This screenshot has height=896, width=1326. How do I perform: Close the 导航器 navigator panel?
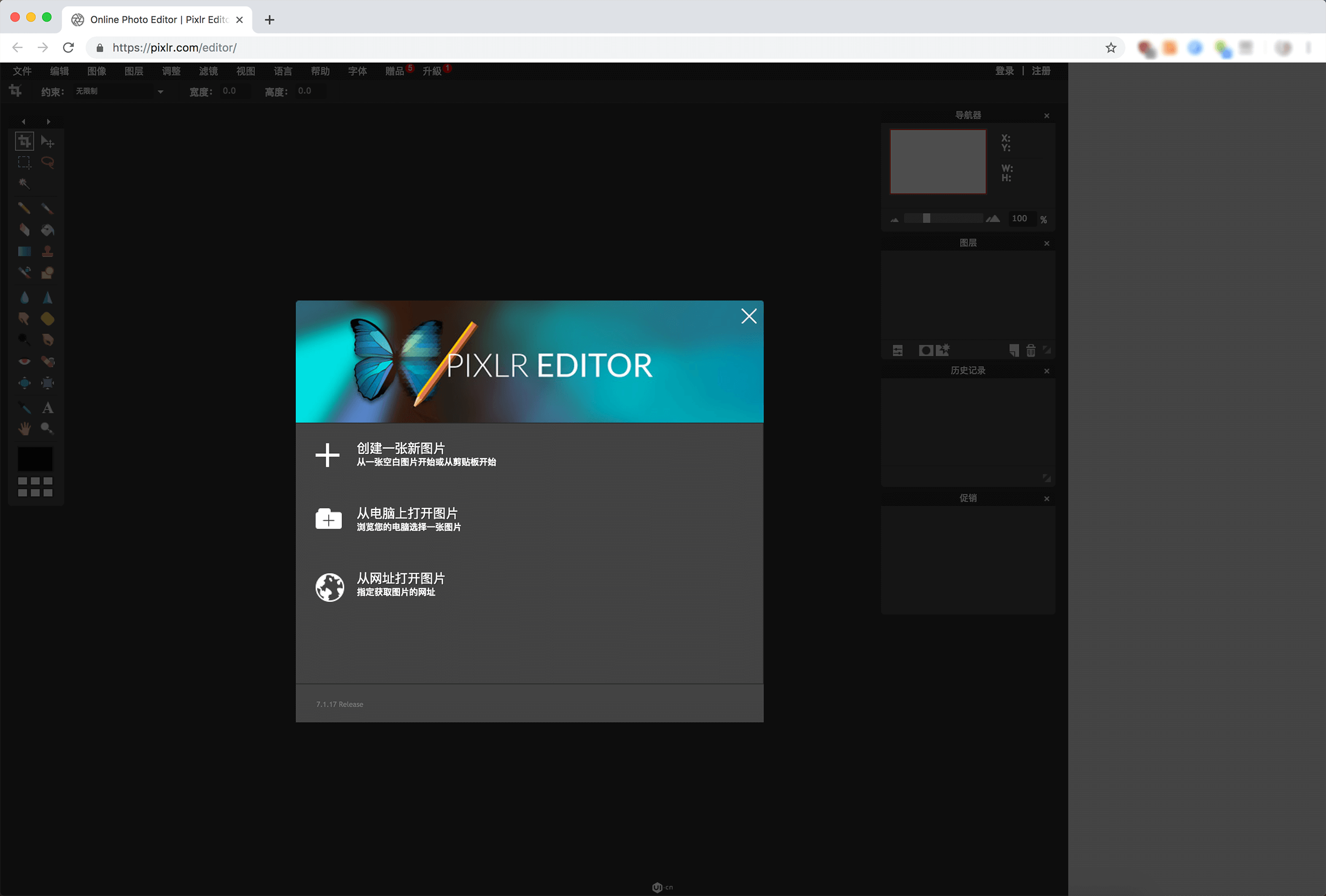[1047, 116]
